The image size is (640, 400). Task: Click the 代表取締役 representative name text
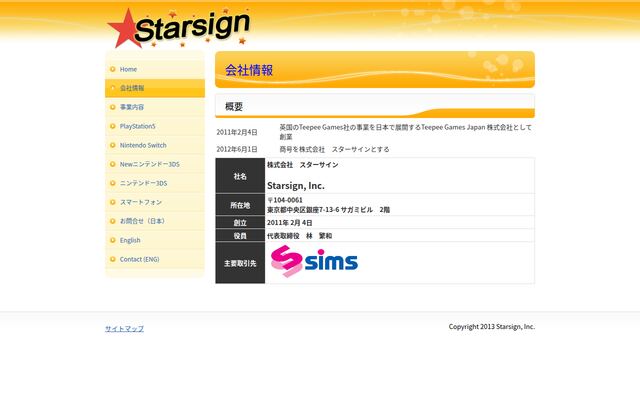click(x=300, y=236)
